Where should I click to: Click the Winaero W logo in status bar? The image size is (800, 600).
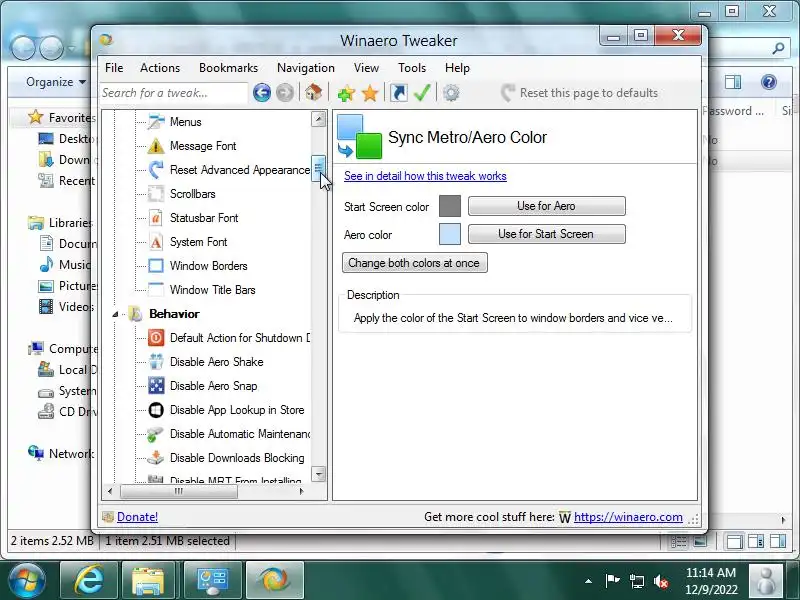pos(564,517)
